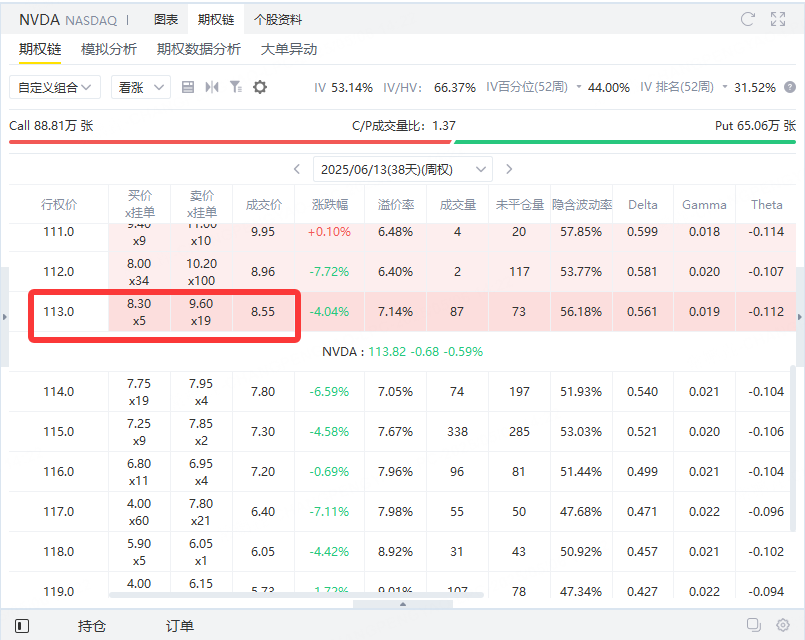Viewport: 805px width, 640px height.
Task: Click the Put 65.06万 张 label
Action: (755, 126)
